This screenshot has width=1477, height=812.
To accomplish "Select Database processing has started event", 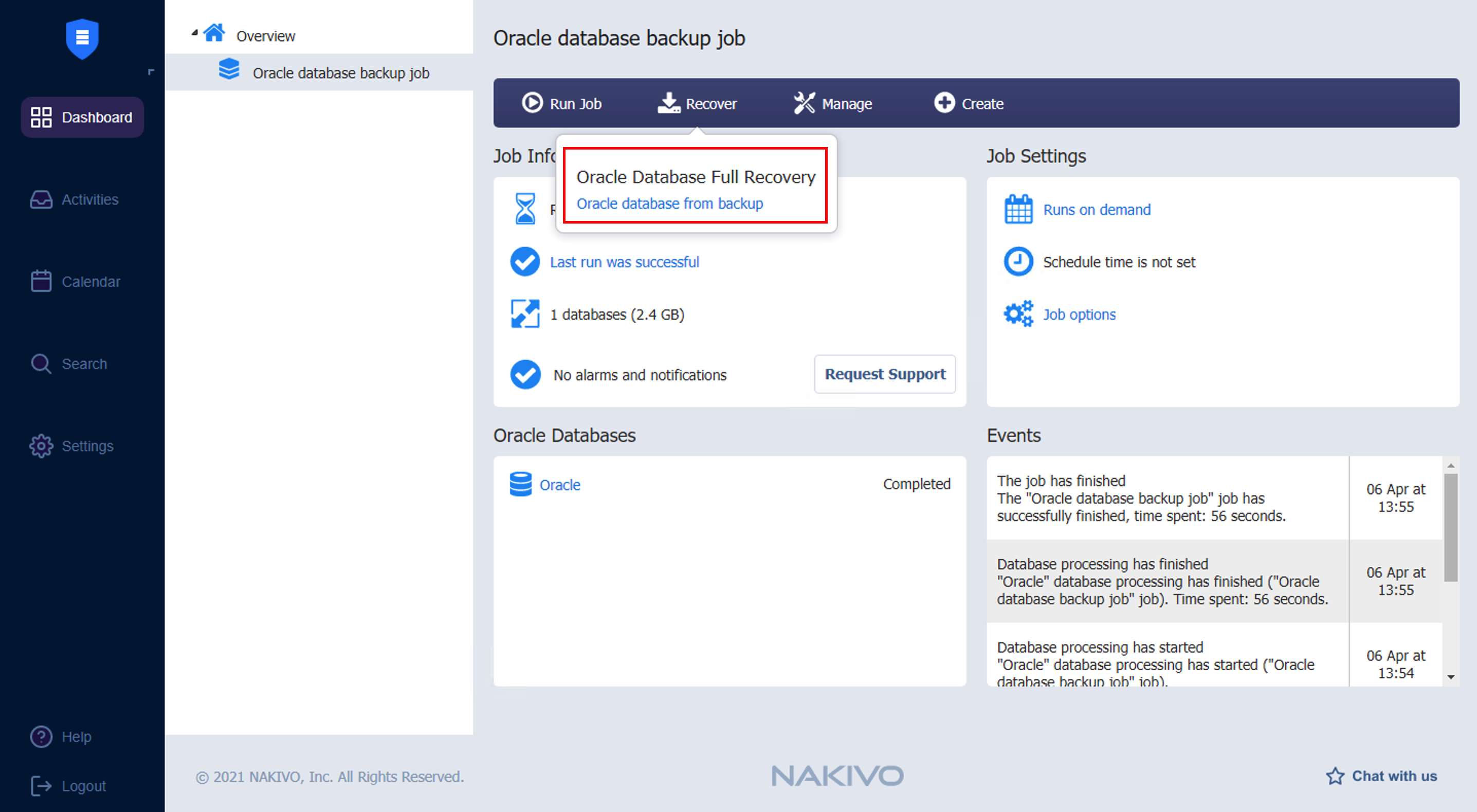I will pyautogui.click(x=1214, y=654).
